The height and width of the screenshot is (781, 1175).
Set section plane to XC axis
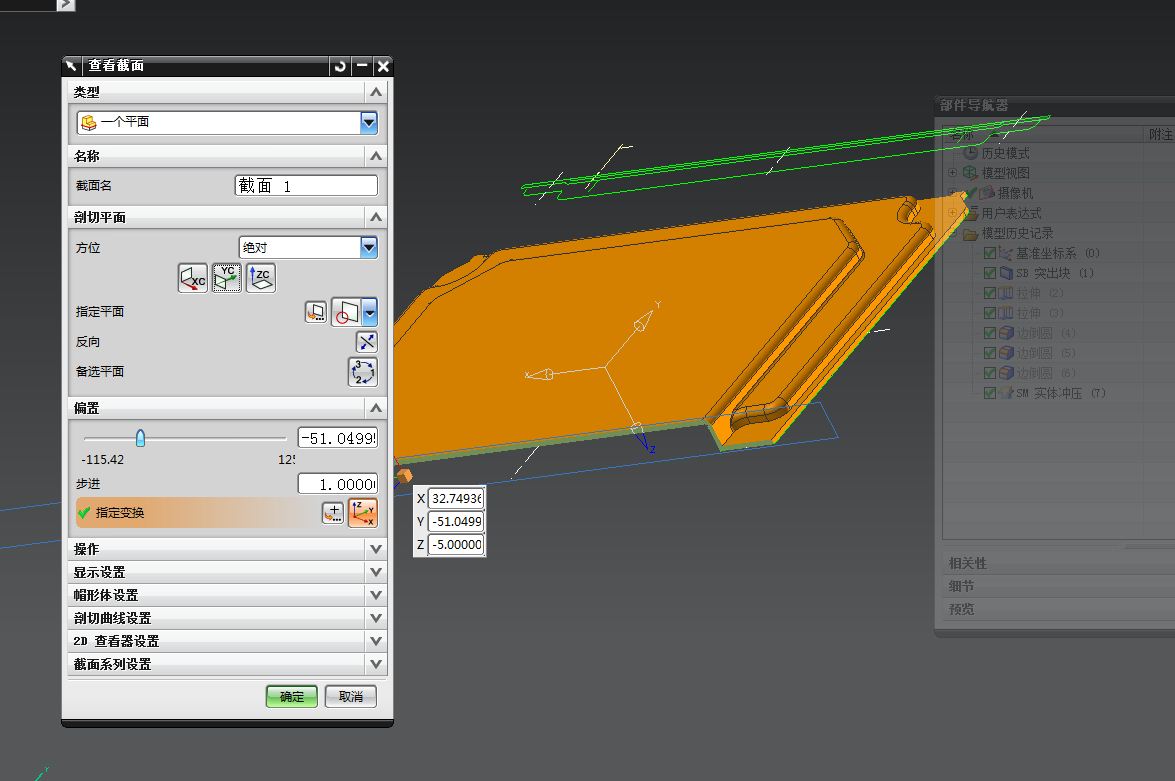tap(193, 278)
